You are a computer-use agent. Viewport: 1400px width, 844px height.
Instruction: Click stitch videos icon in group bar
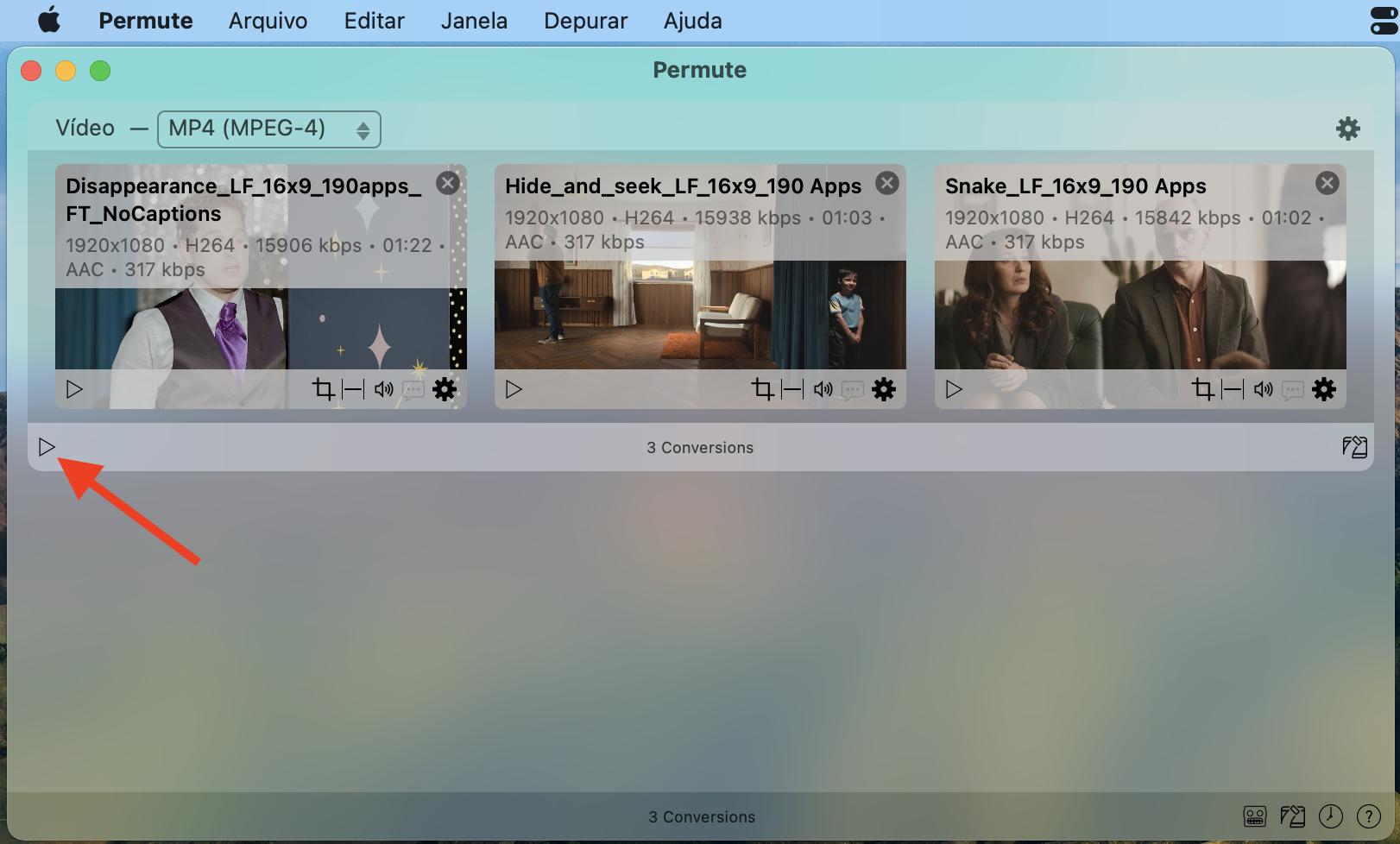(x=1354, y=447)
